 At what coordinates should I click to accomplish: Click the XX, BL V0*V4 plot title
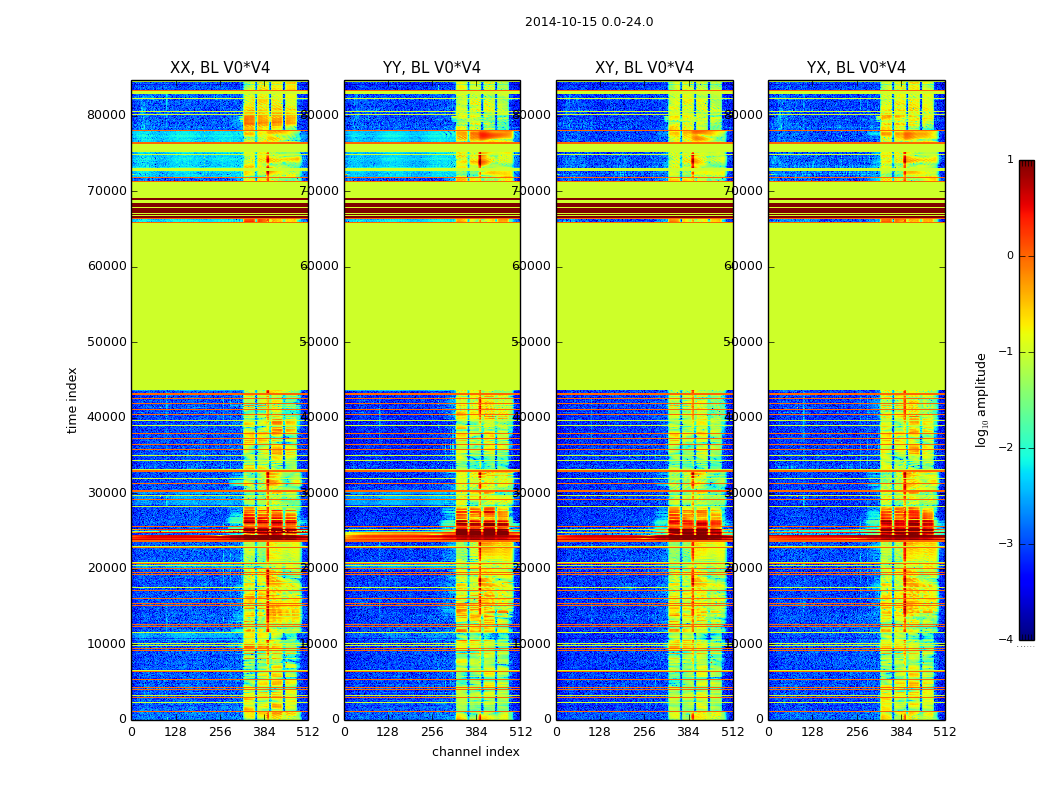click(220, 68)
